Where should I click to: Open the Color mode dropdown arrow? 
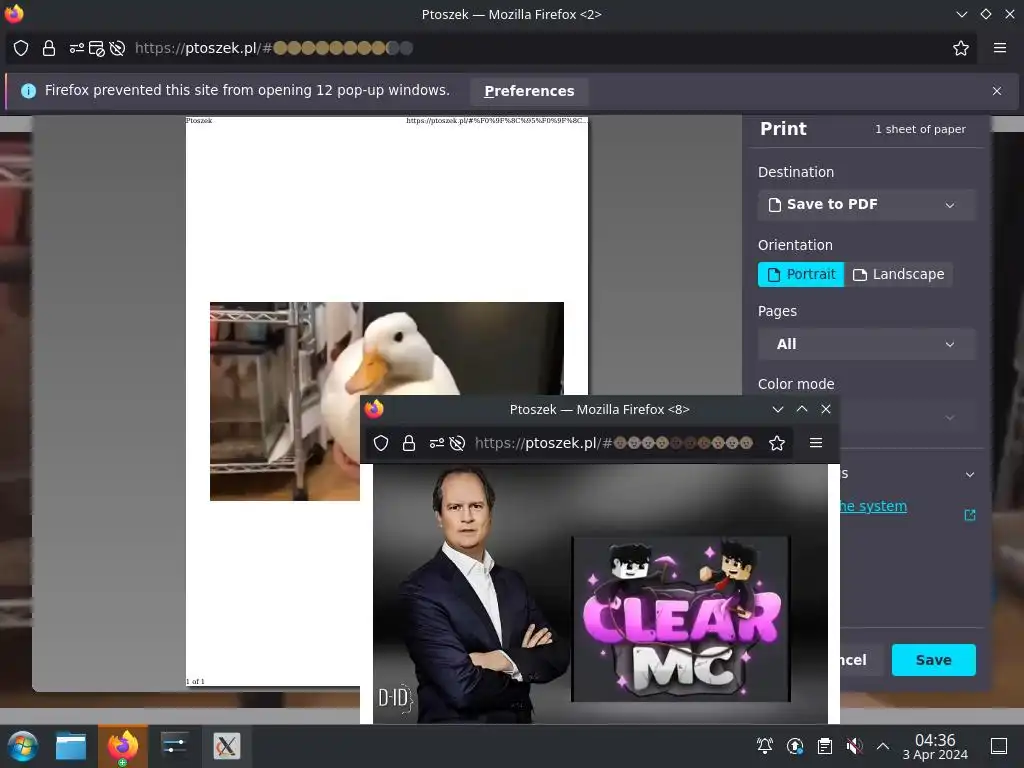(x=950, y=417)
